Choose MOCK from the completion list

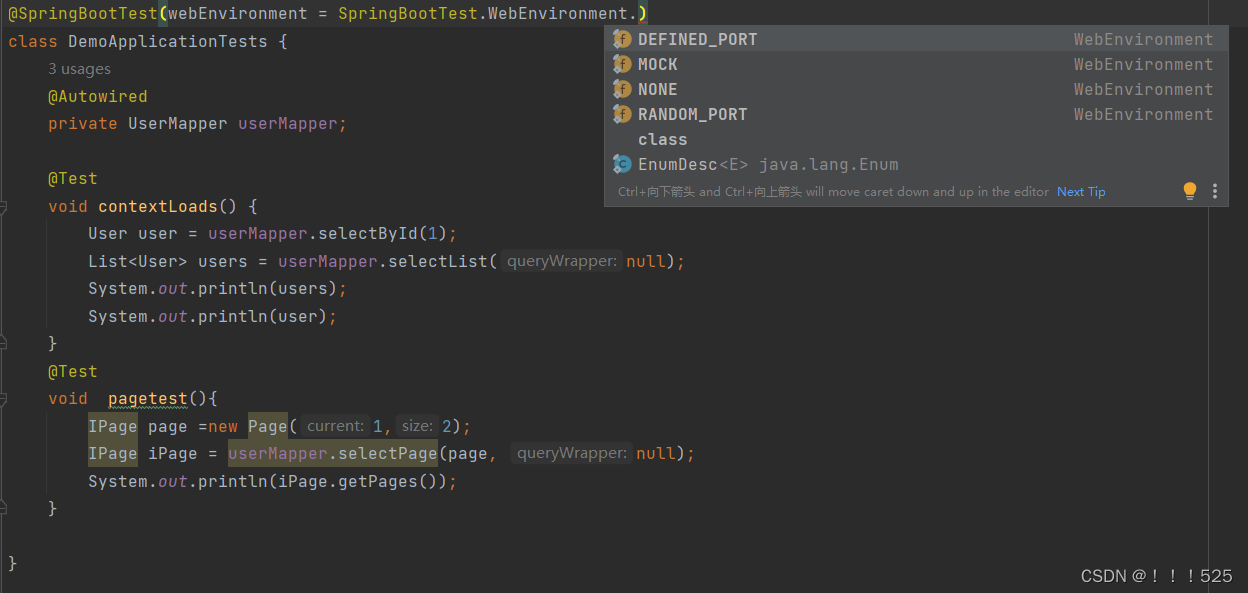pyautogui.click(x=916, y=64)
